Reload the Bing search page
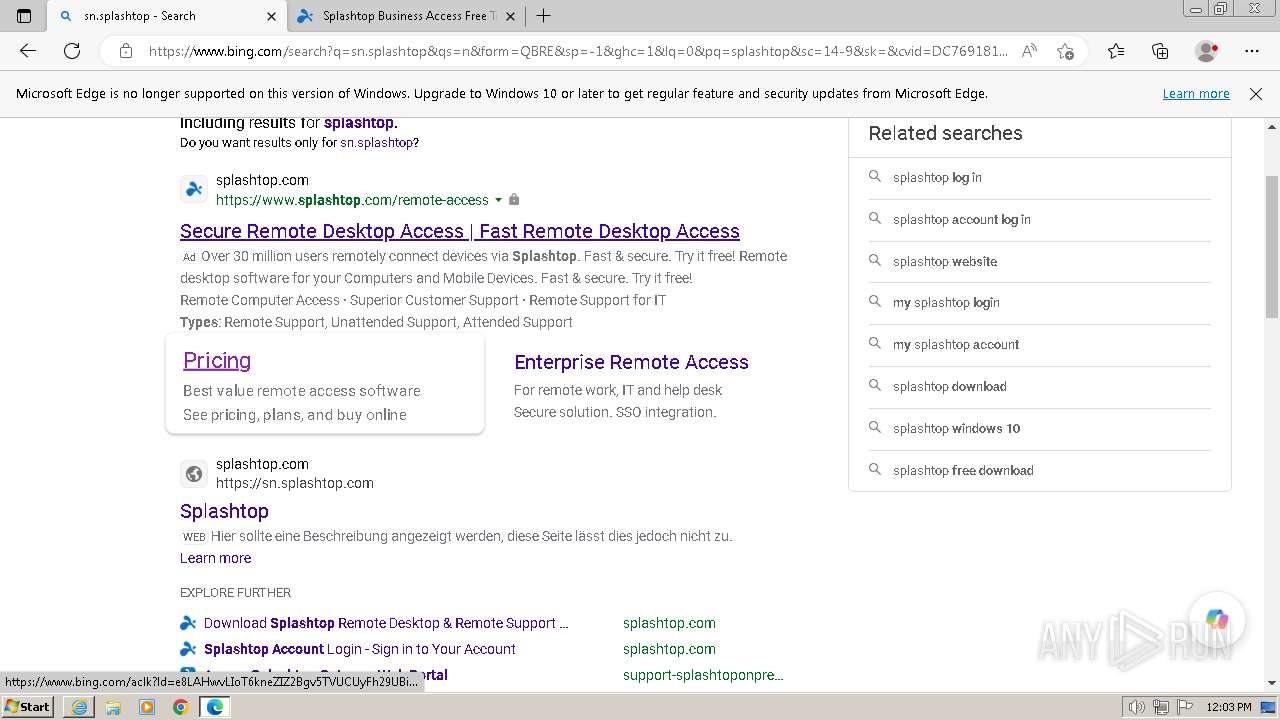This screenshot has width=1280, height=720. [72, 51]
